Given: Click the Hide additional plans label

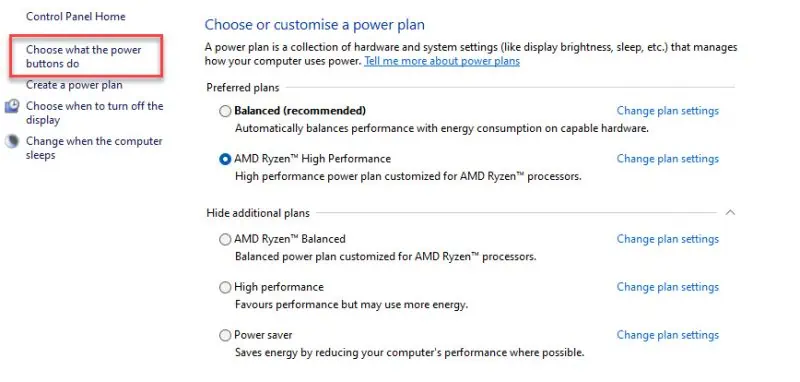Looking at the screenshot, I should click(258, 213).
